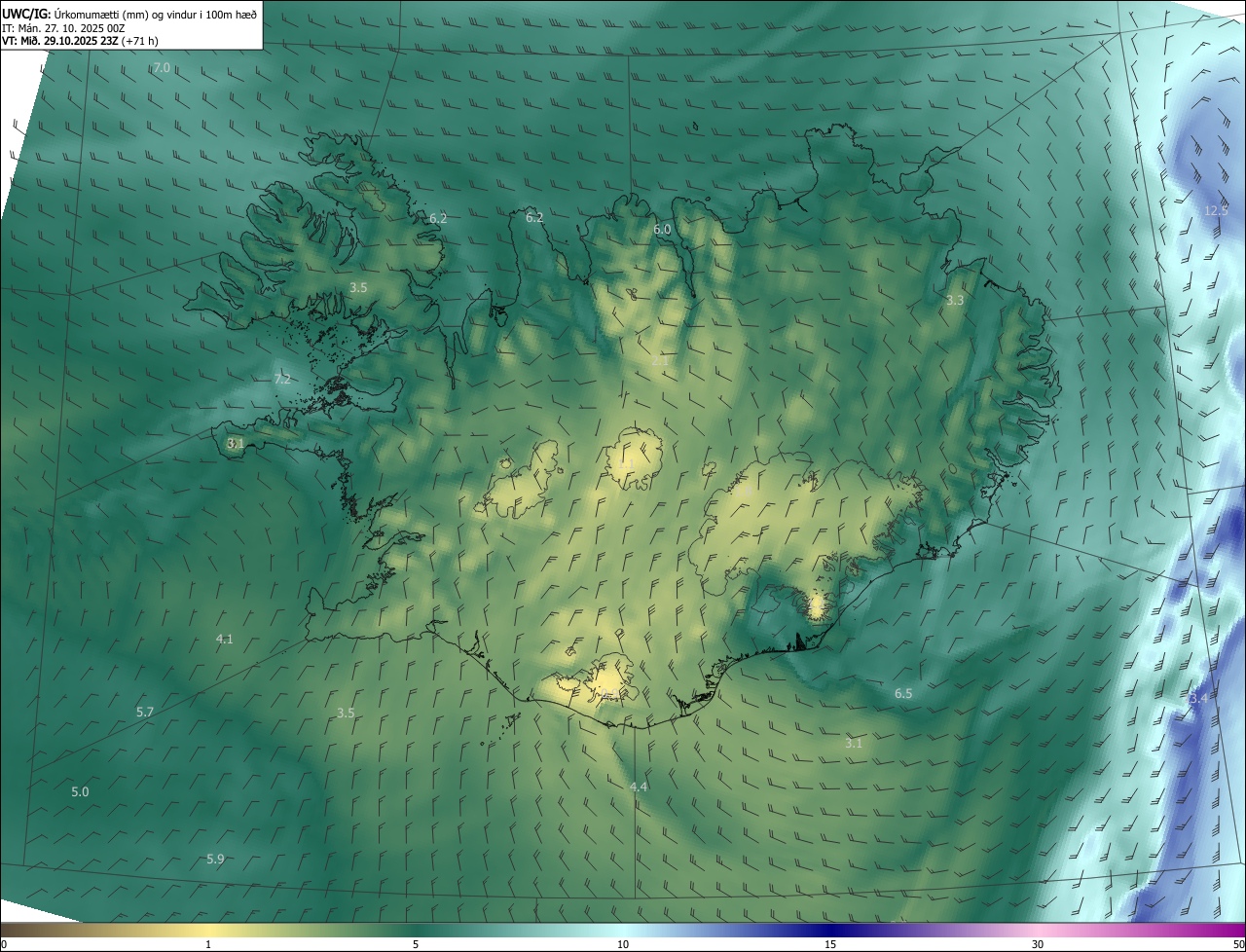Screen dimensions: 1246x952
Task: Click the 5.9 value label on the map
Action: pyautogui.click(x=215, y=859)
